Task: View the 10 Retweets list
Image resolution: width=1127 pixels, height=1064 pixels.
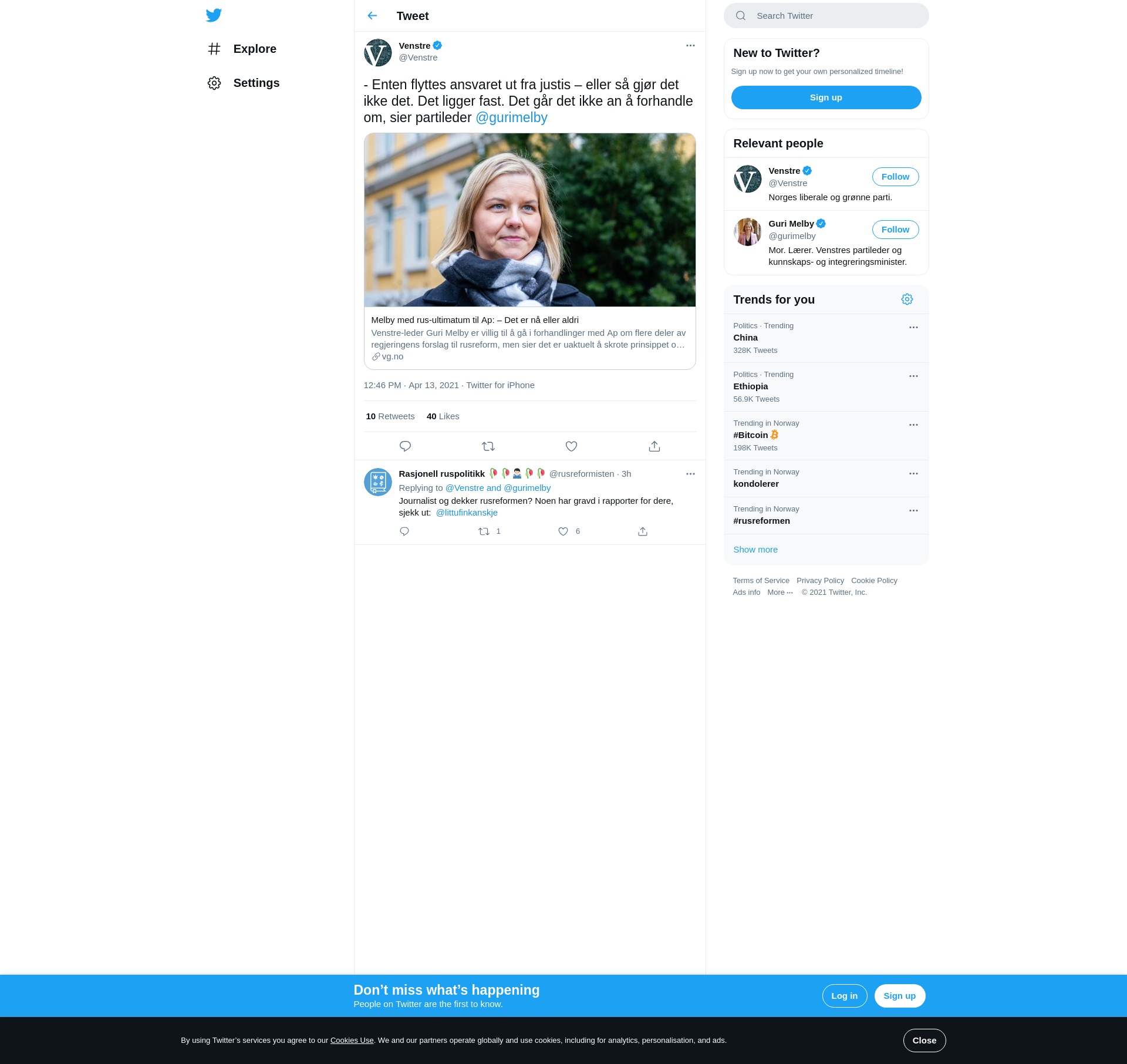Action: pyautogui.click(x=390, y=416)
